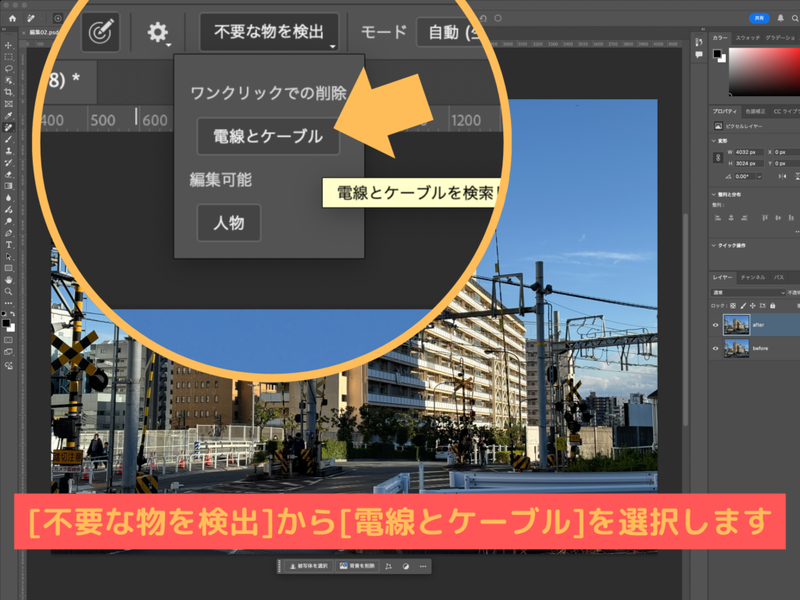The image size is (800, 600).
Task: Pick a color in the Color panel field
Action: [764, 71]
